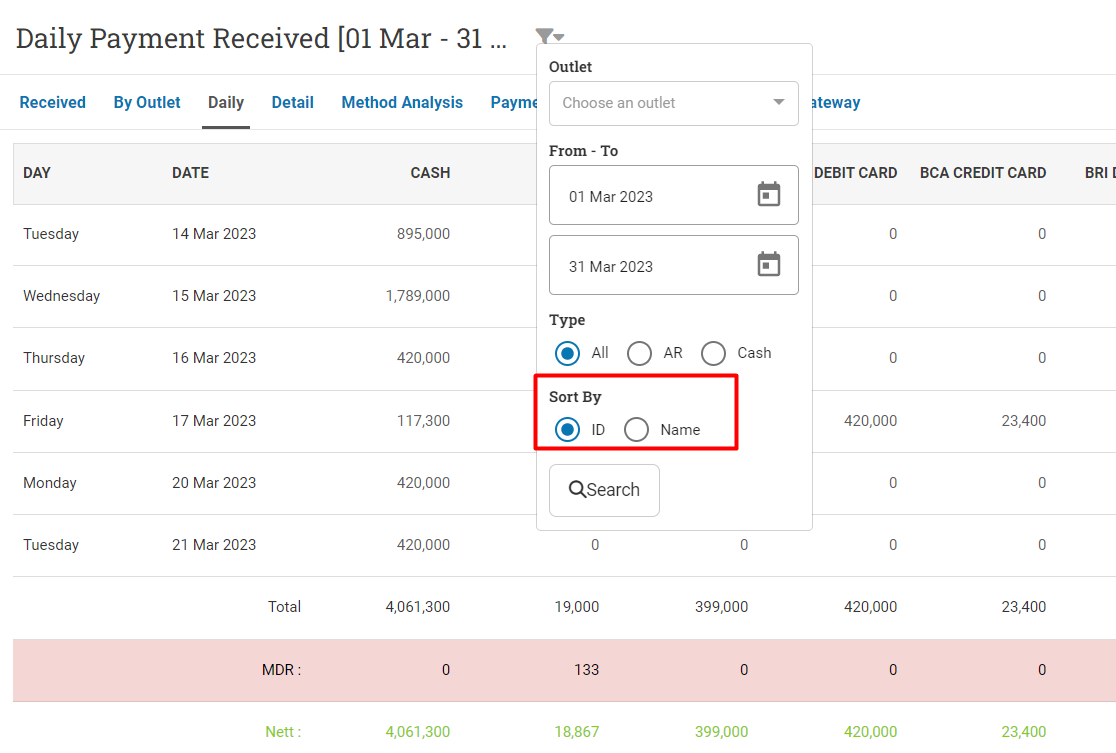Click the CASH column header
This screenshot has width=1116, height=753.
click(x=431, y=173)
